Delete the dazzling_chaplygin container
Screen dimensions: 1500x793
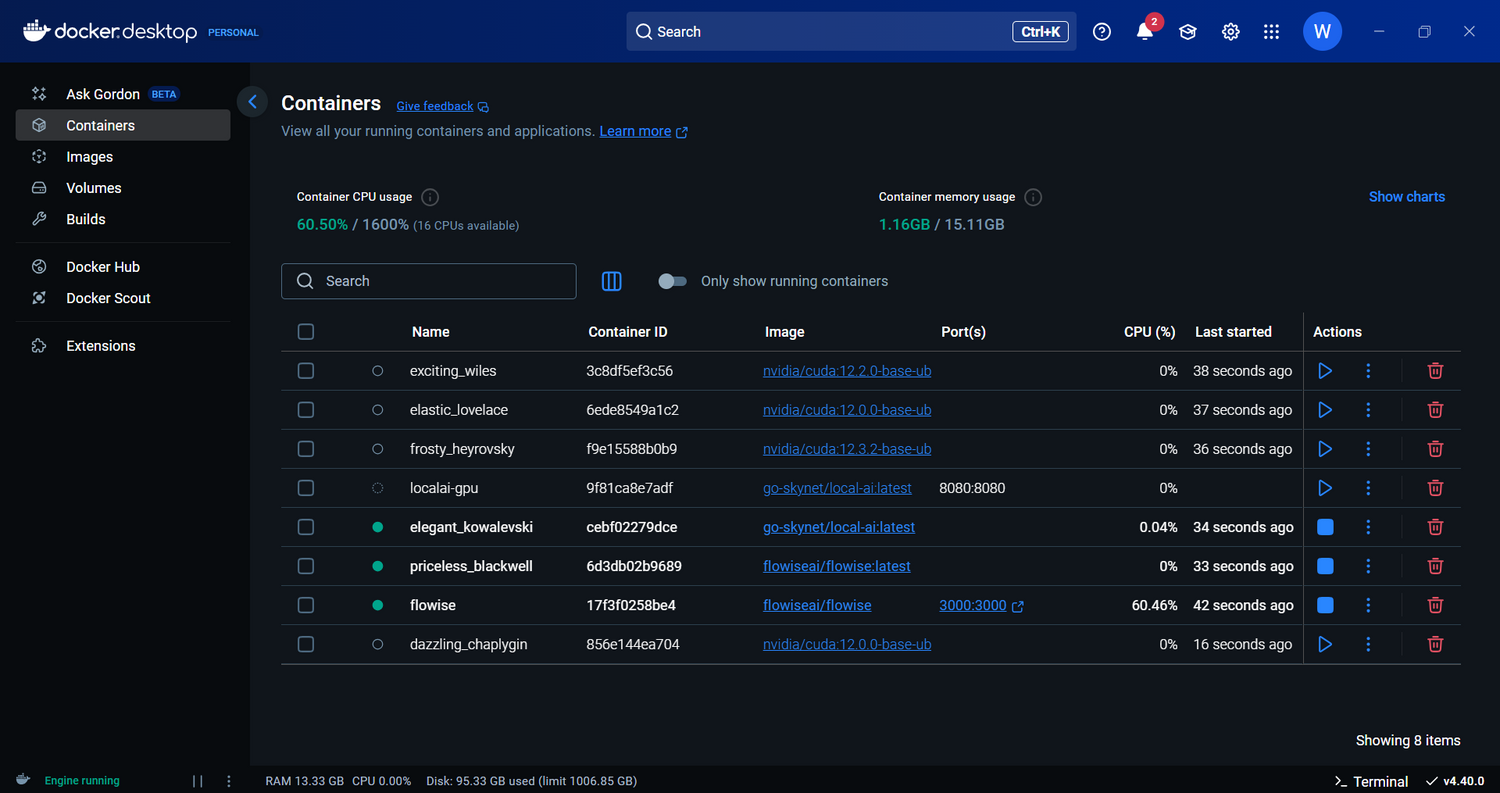(1435, 644)
